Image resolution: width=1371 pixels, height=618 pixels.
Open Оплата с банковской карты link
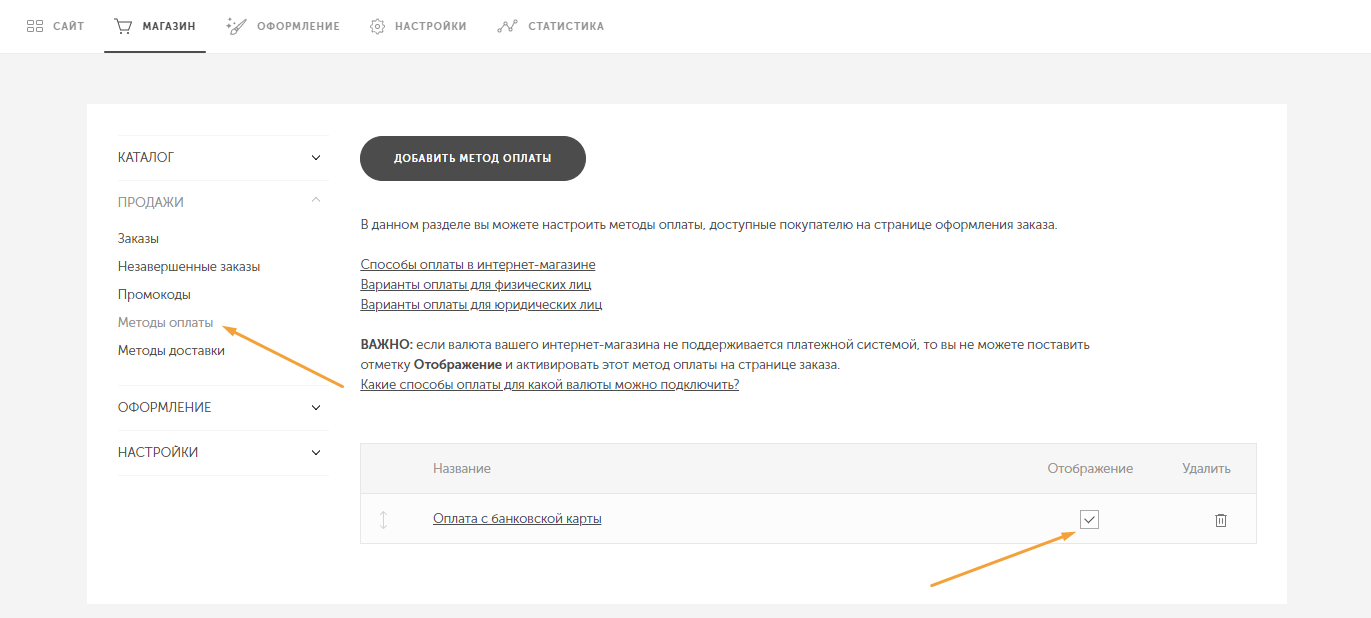(x=517, y=519)
